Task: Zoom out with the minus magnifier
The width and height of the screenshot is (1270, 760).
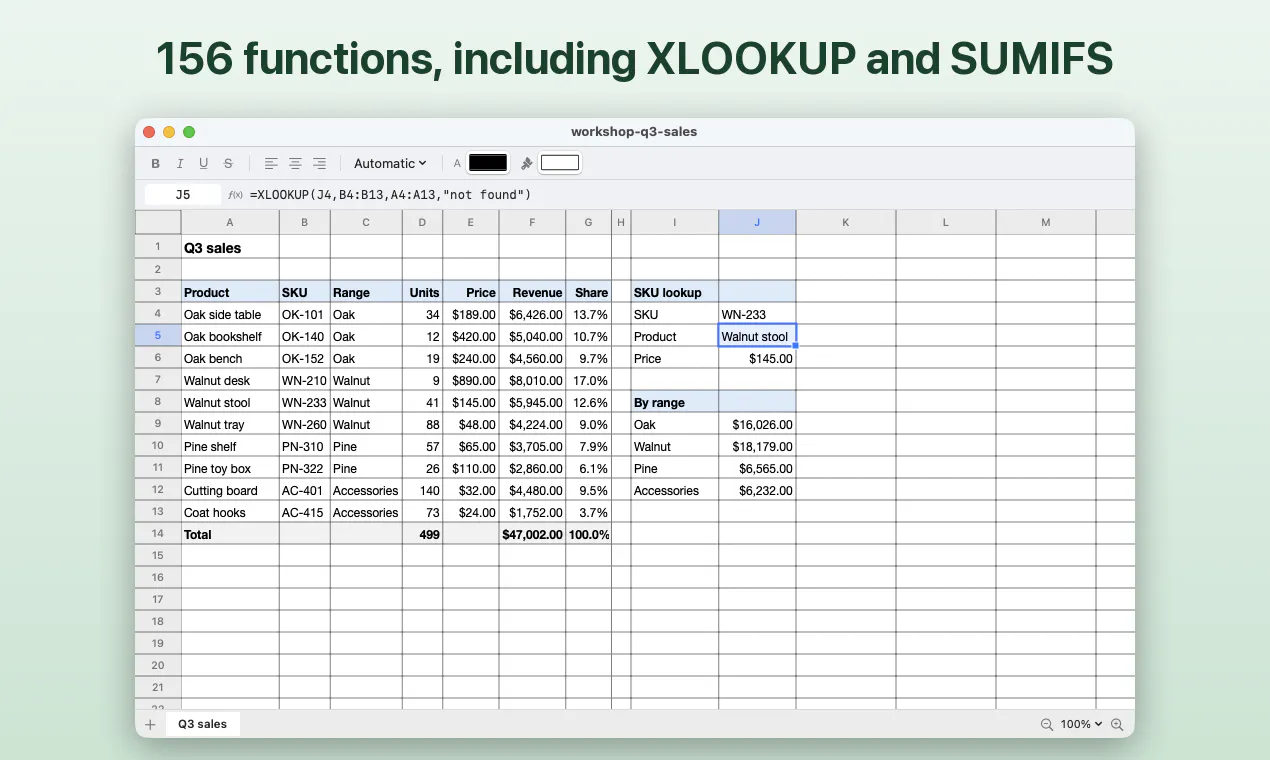Action: pyautogui.click(x=1047, y=724)
